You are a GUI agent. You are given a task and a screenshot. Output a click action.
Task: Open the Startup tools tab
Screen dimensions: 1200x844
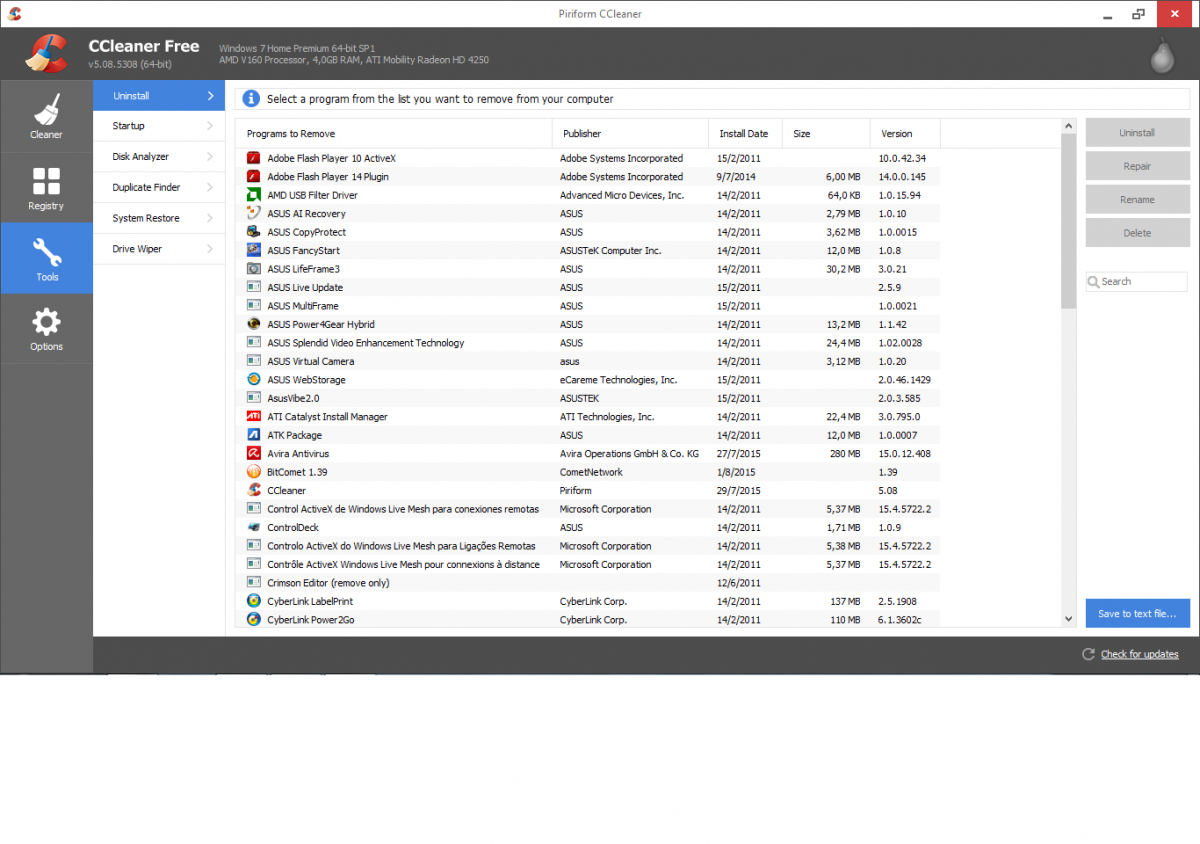[x=159, y=126]
